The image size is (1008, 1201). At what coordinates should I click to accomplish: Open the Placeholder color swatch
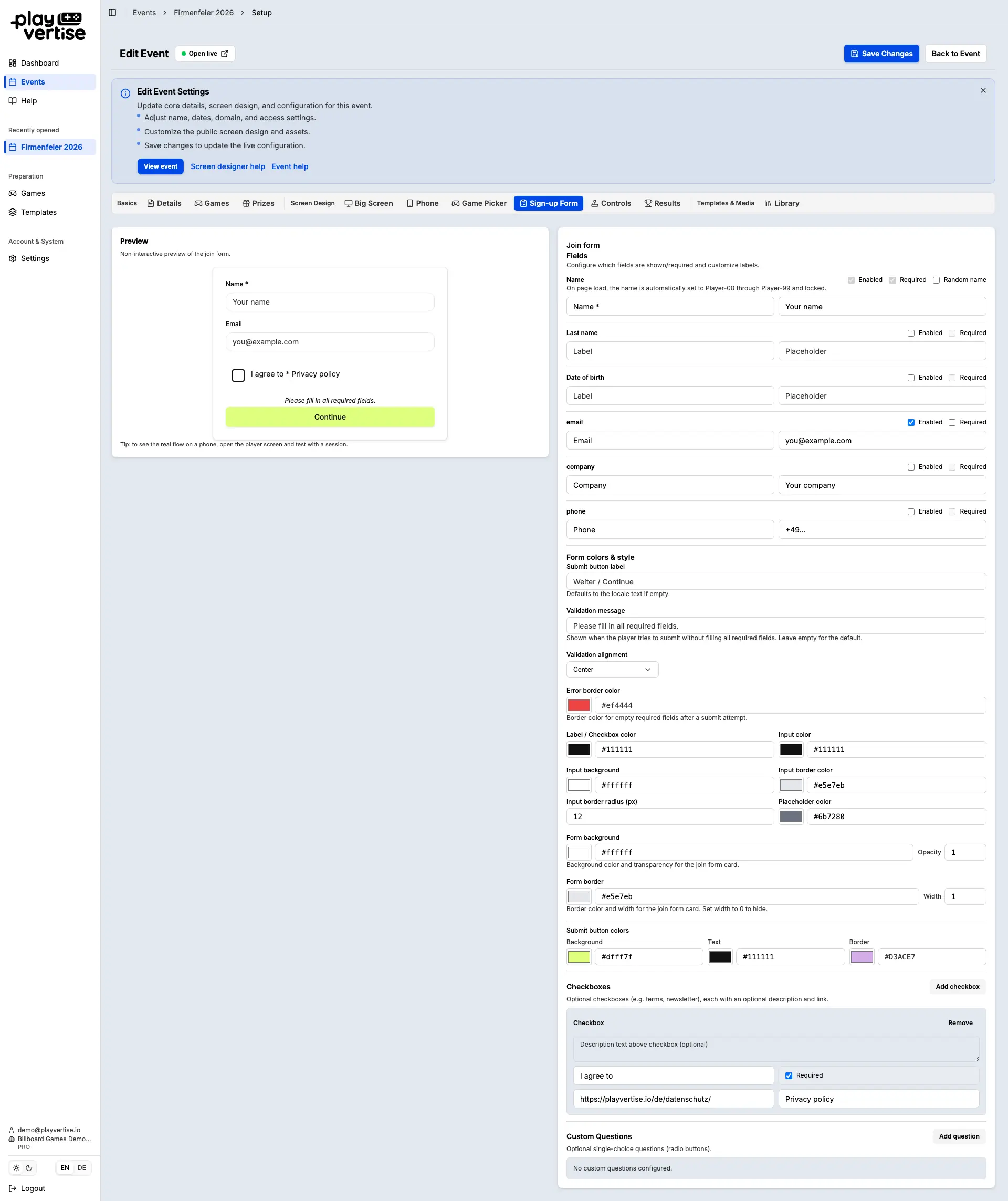[791, 817]
